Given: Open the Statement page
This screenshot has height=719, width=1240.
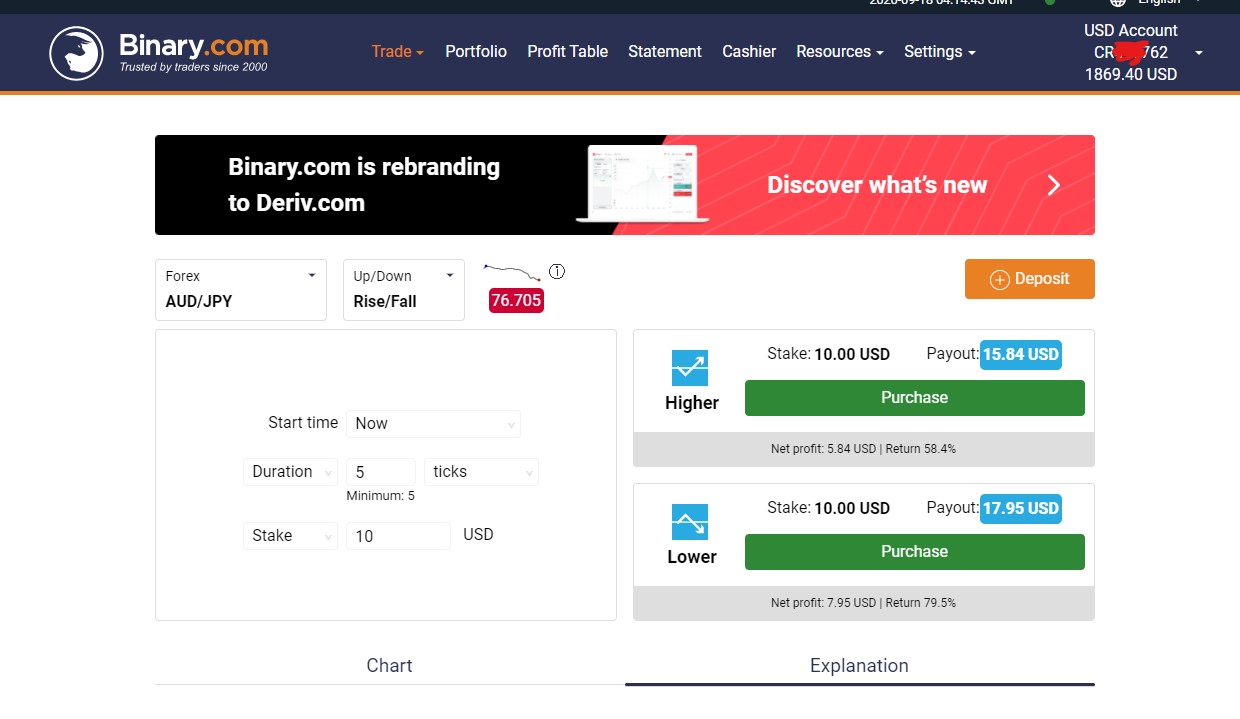Looking at the screenshot, I should point(665,51).
